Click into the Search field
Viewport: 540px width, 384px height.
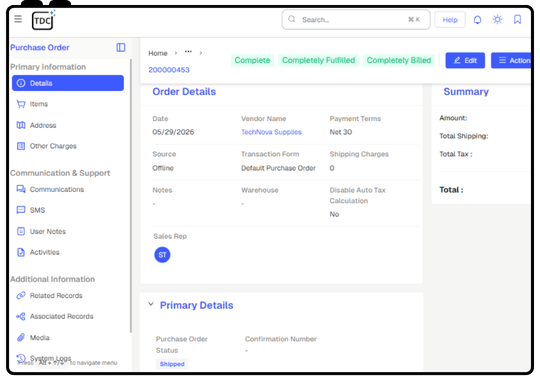[x=356, y=20]
